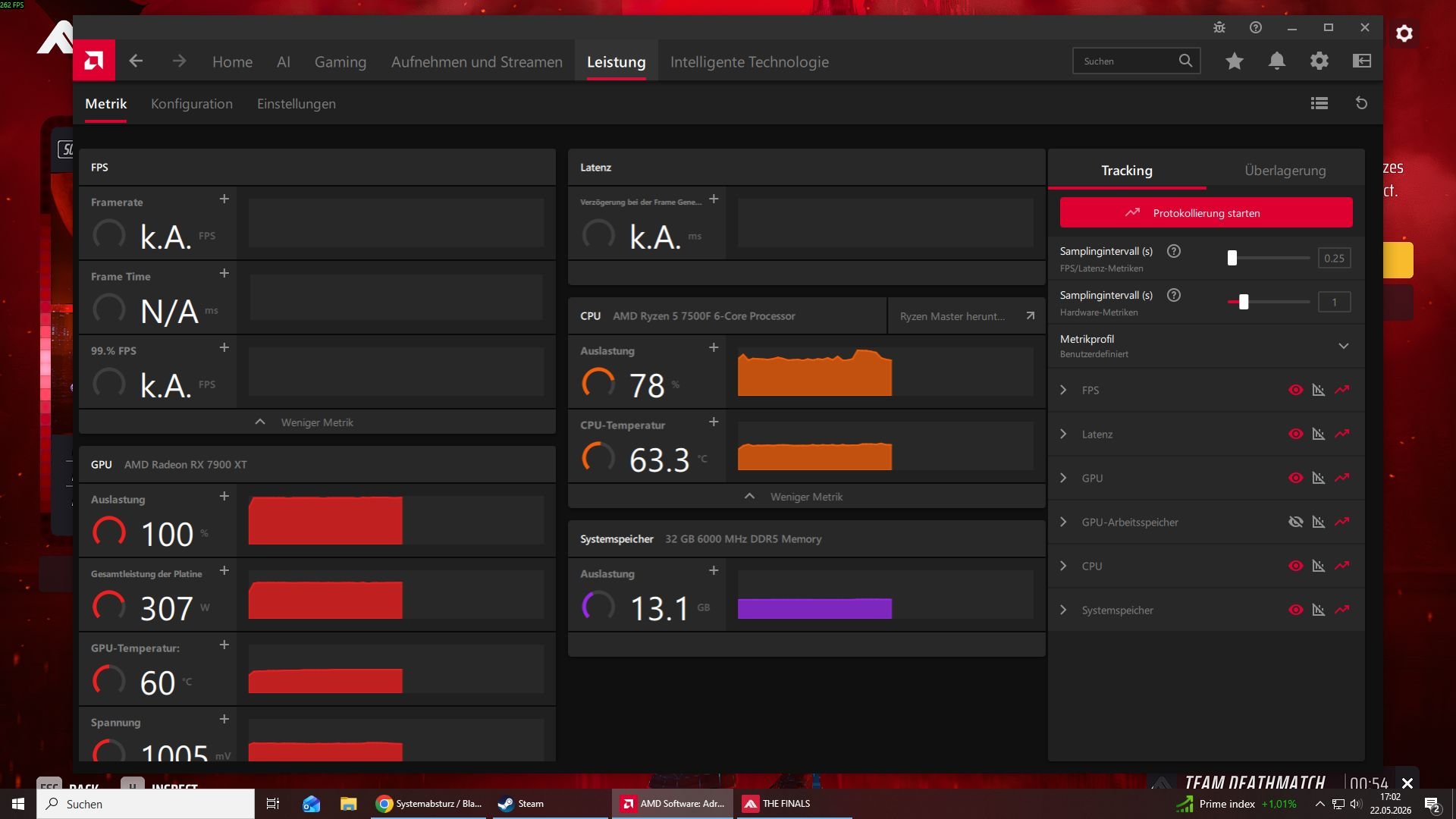Image resolution: width=1456 pixels, height=819 pixels.
Task: Go forward with the right arrow
Action: pyautogui.click(x=179, y=61)
